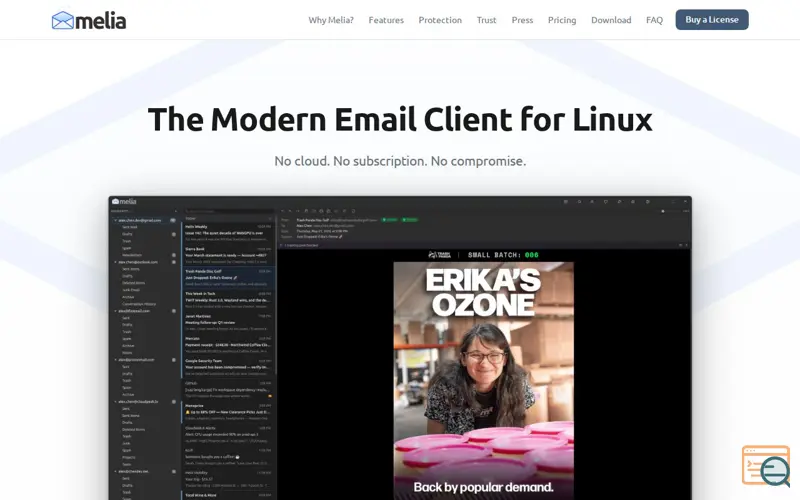Open the Hello Weekly email
Viewport: 800px width, 500px height.
pyautogui.click(x=228, y=233)
